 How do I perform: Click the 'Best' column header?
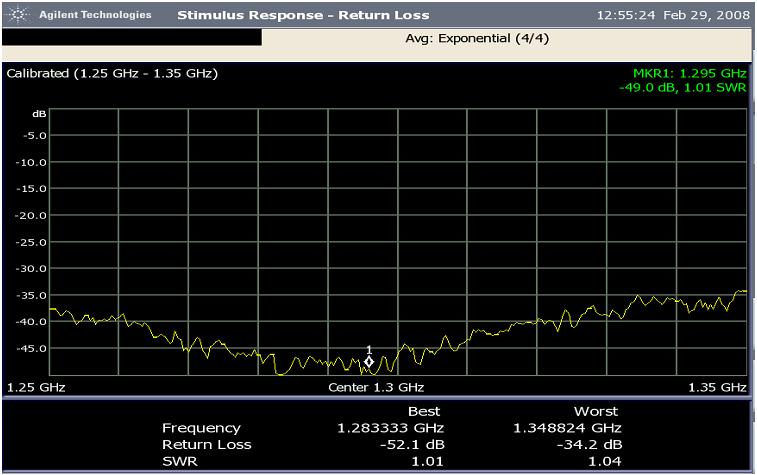tap(424, 411)
